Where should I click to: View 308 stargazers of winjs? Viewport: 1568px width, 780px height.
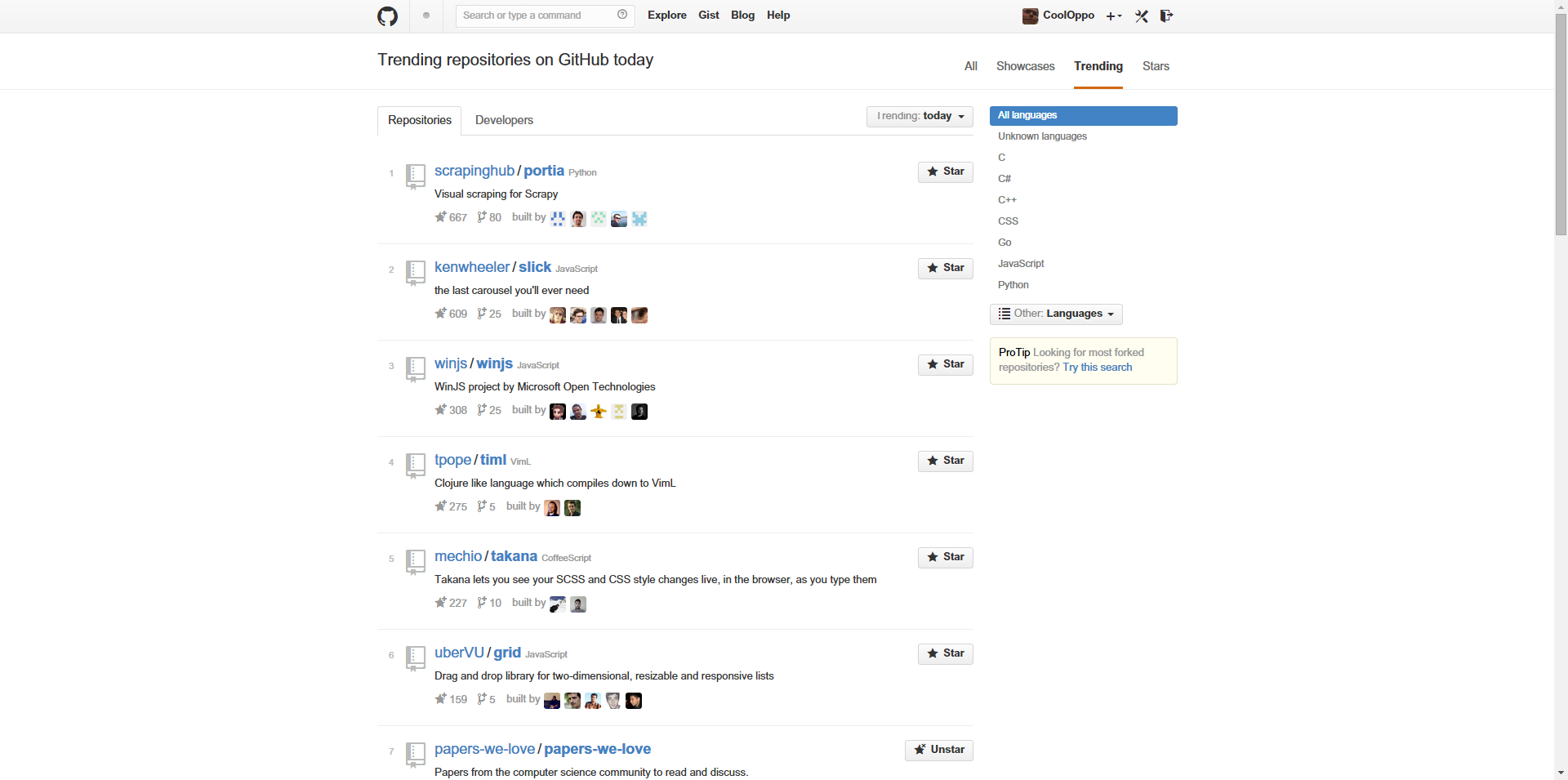(451, 410)
